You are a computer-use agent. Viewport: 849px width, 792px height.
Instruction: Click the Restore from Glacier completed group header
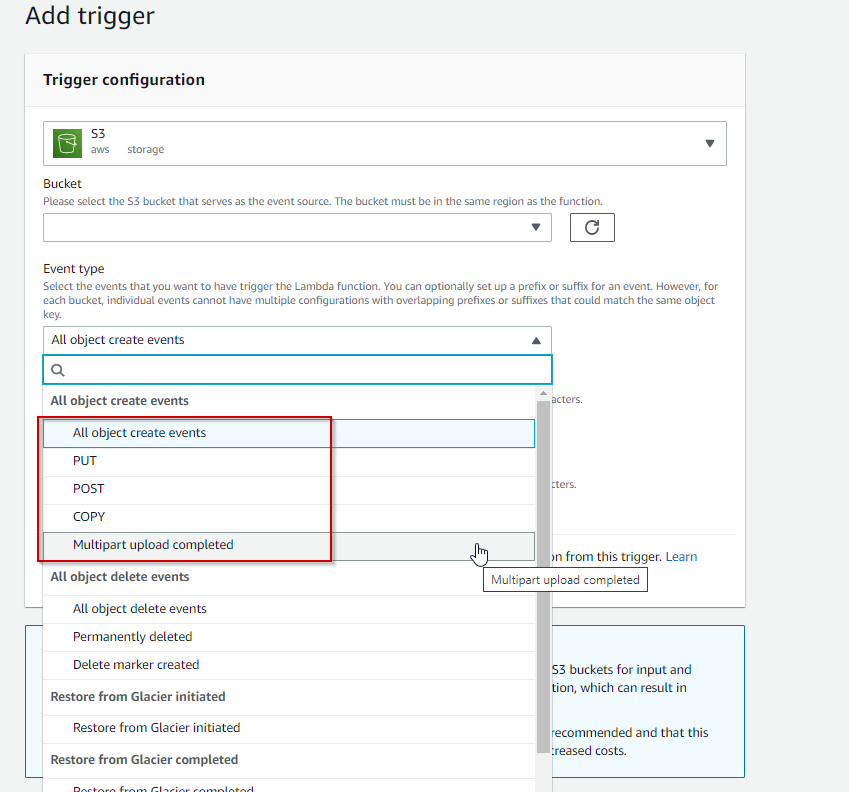point(144,760)
